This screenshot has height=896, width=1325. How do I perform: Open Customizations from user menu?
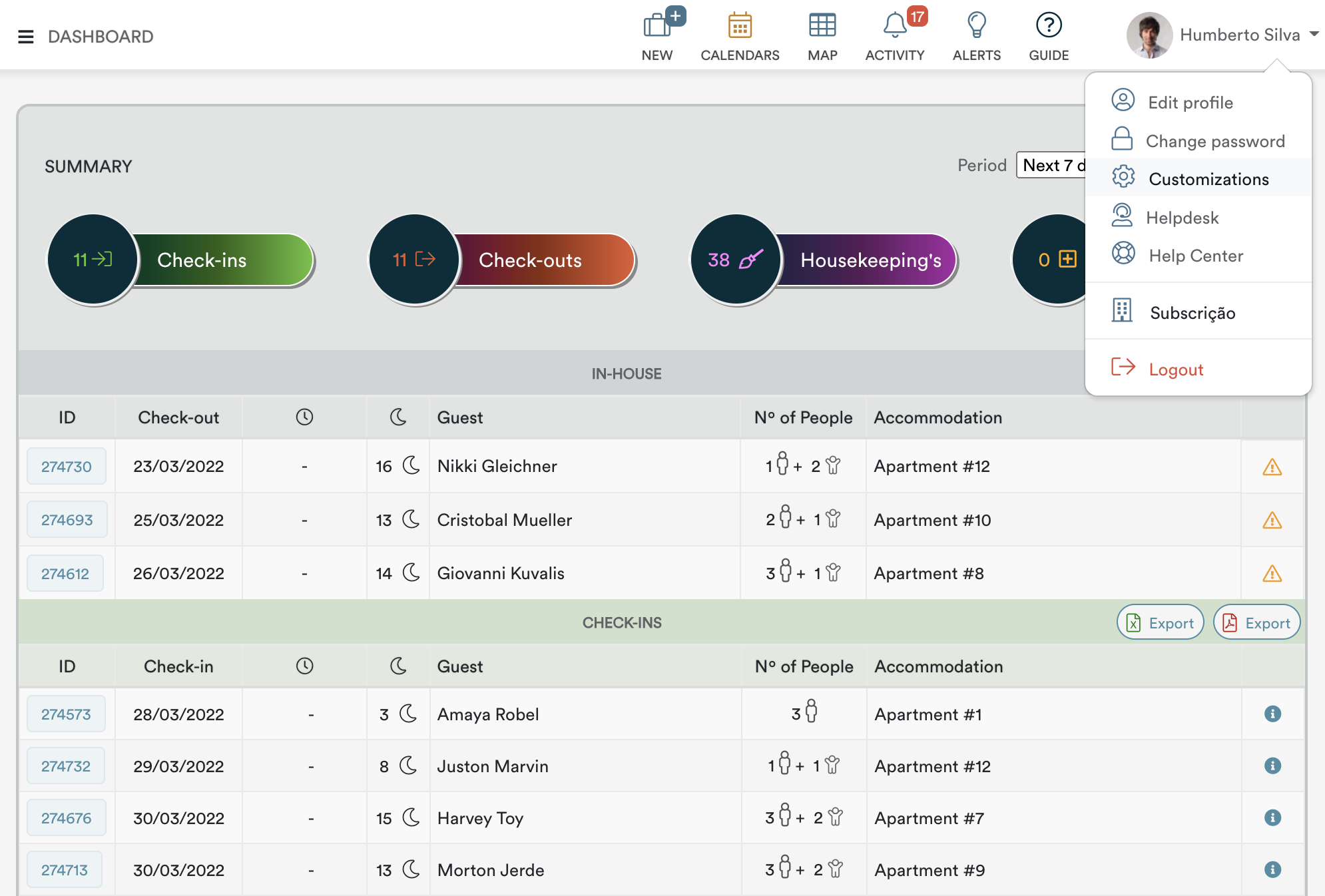tap(1198, 178)
